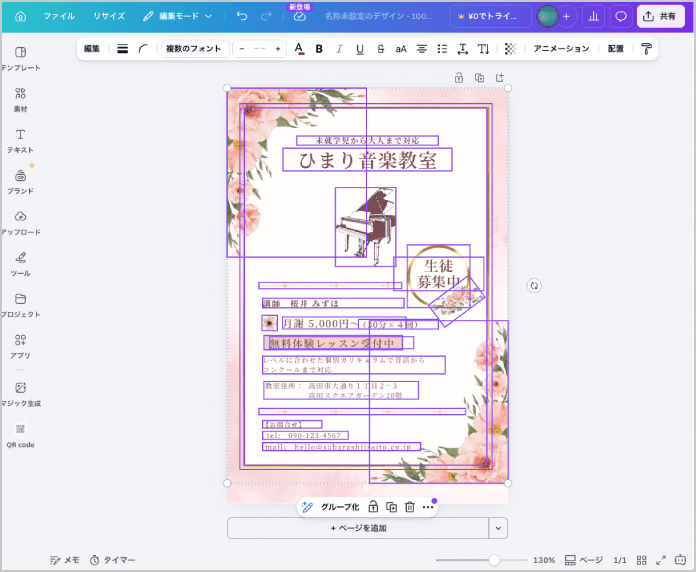
Task: Click the ¥0でトライ upgrade button
Action: coord(490,16)
